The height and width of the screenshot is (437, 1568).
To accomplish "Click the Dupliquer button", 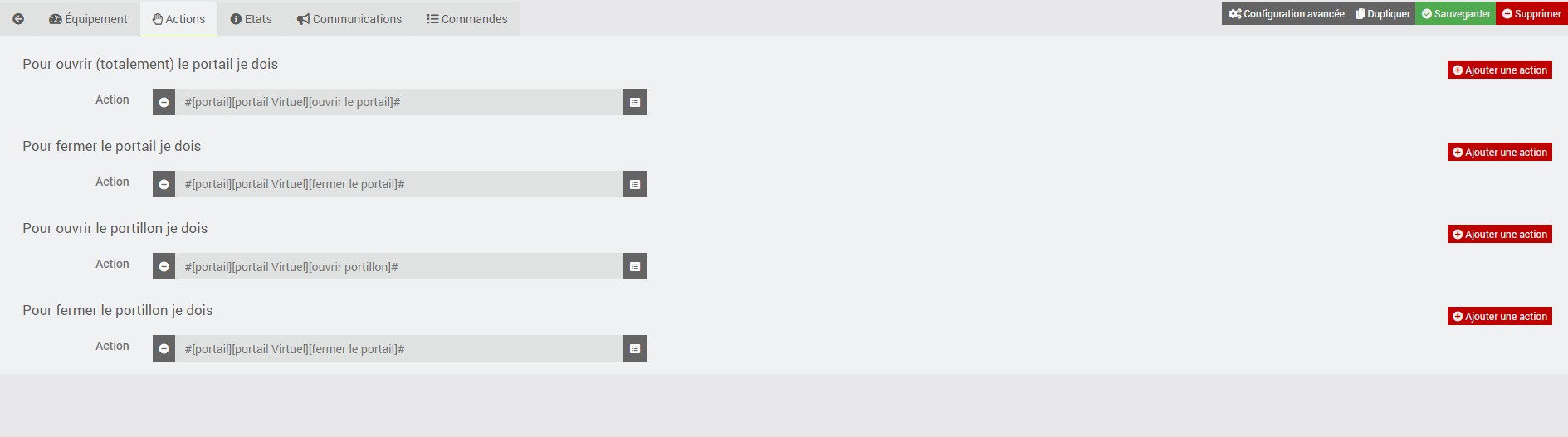I will coord(1383,13).
